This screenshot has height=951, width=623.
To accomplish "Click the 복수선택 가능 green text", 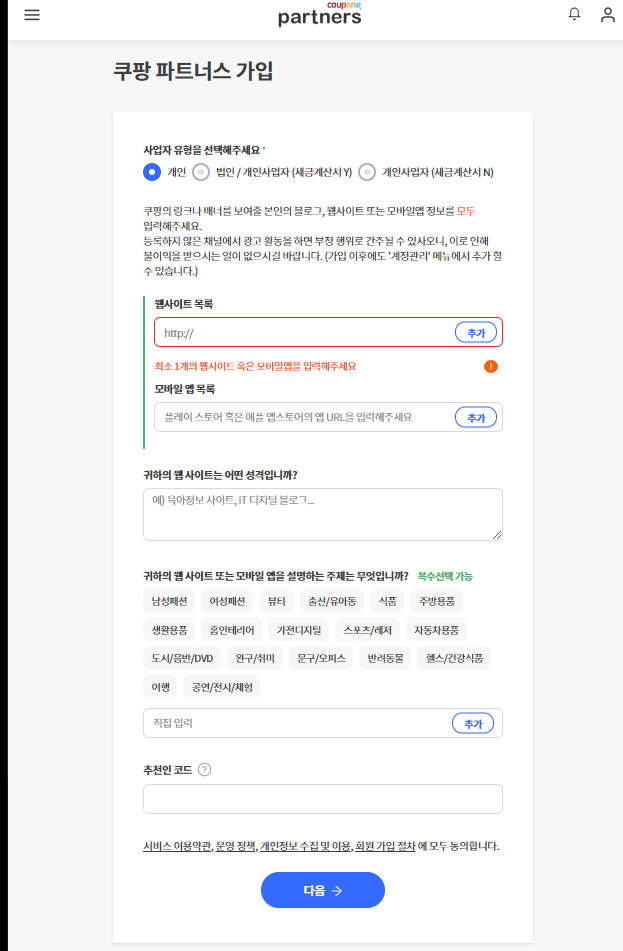I will pos(445,576).
